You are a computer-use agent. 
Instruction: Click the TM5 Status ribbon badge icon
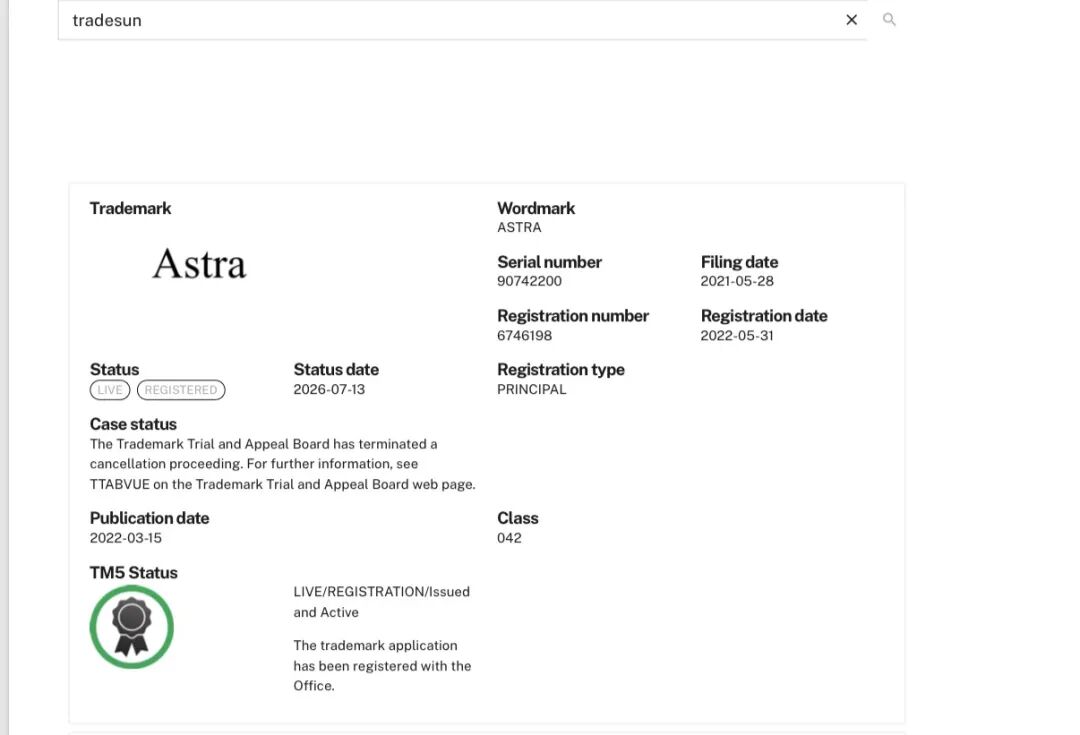pyautogui.click(x=132, y=627)
